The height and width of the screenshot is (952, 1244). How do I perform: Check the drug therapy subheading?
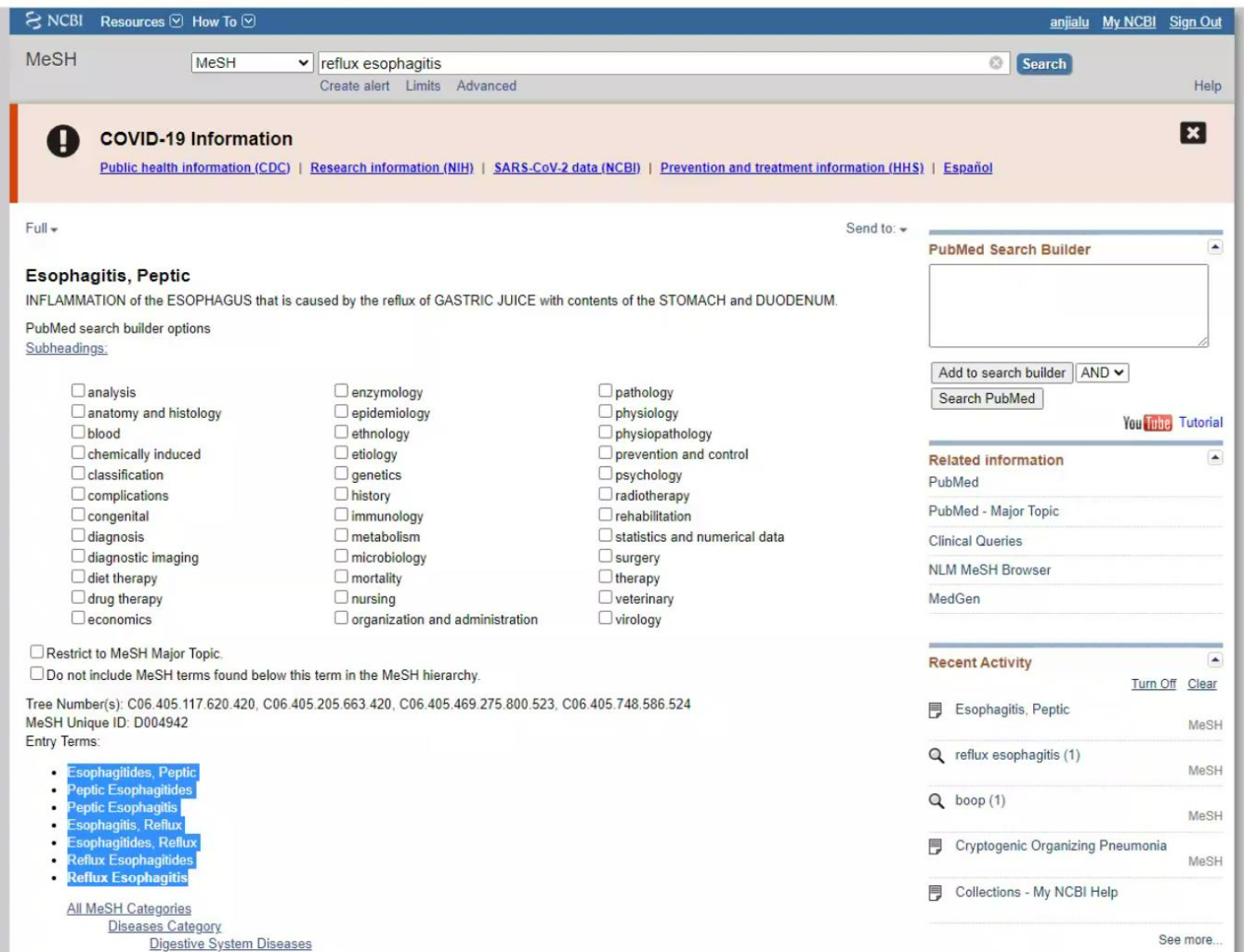tap(78, 597)
